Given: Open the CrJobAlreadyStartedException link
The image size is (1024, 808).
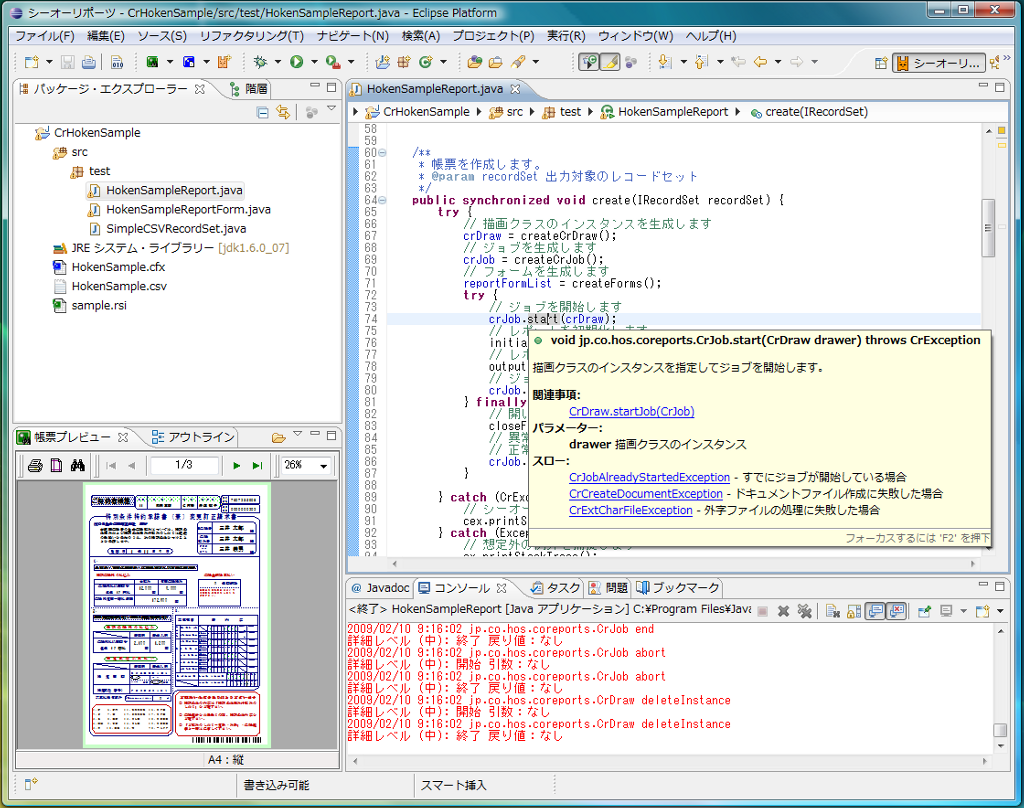Looking at the screenshot, I should pos(649,477).
